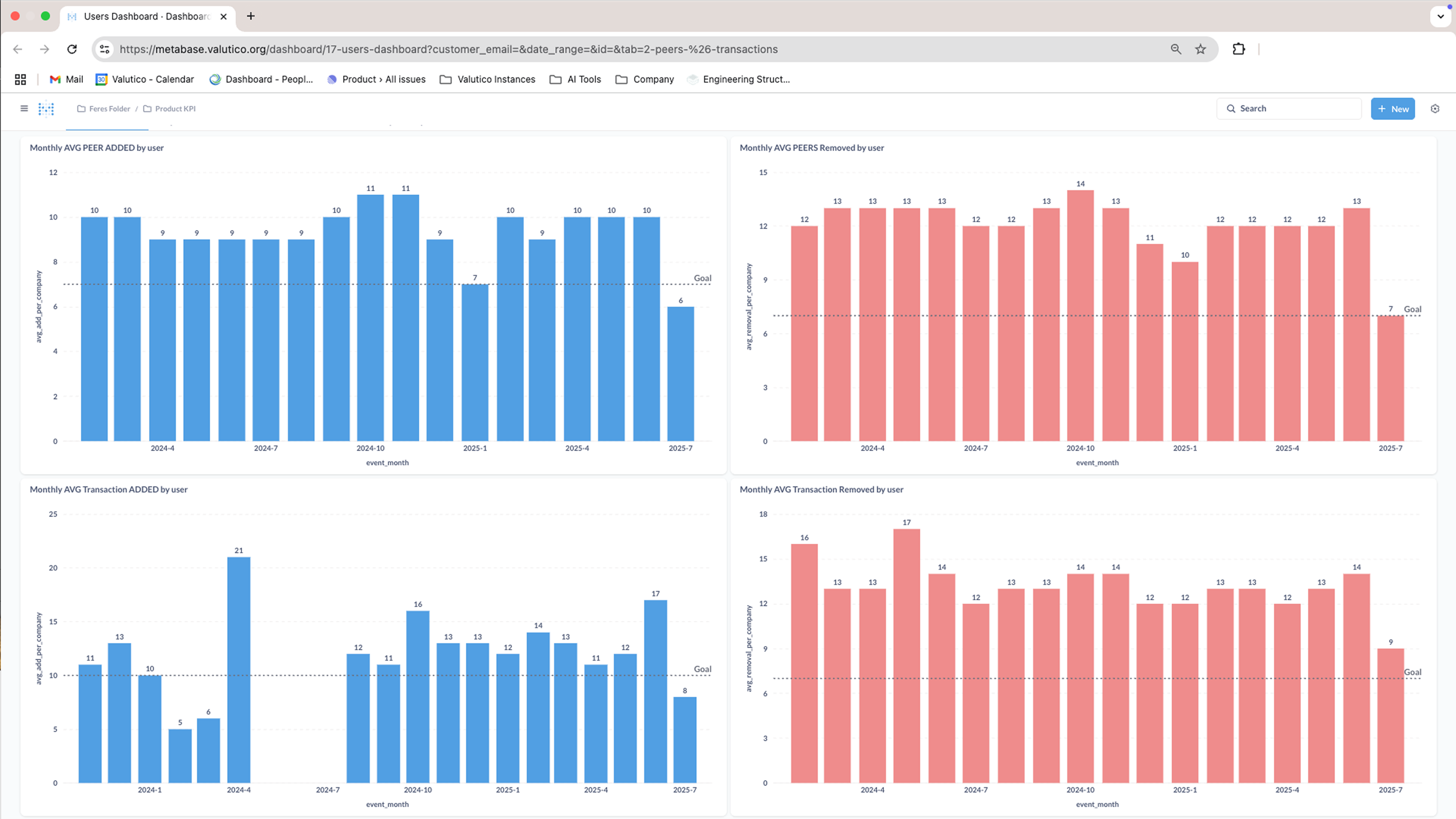Open a new browser tab

coord(250,16)
